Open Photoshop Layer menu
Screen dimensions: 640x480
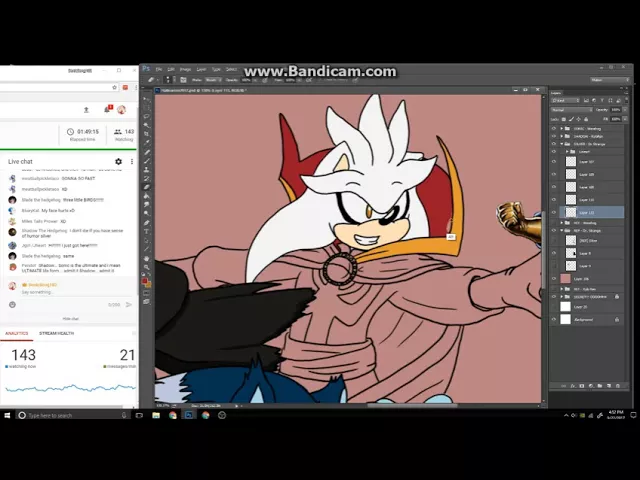click(x=201, y=69)
